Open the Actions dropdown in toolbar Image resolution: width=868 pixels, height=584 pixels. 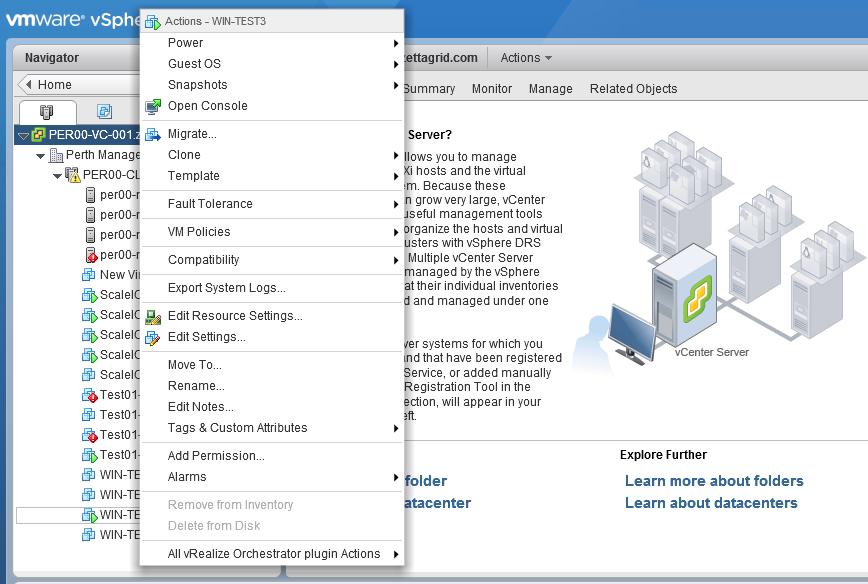pyautogui.click(x=526, y=58)
